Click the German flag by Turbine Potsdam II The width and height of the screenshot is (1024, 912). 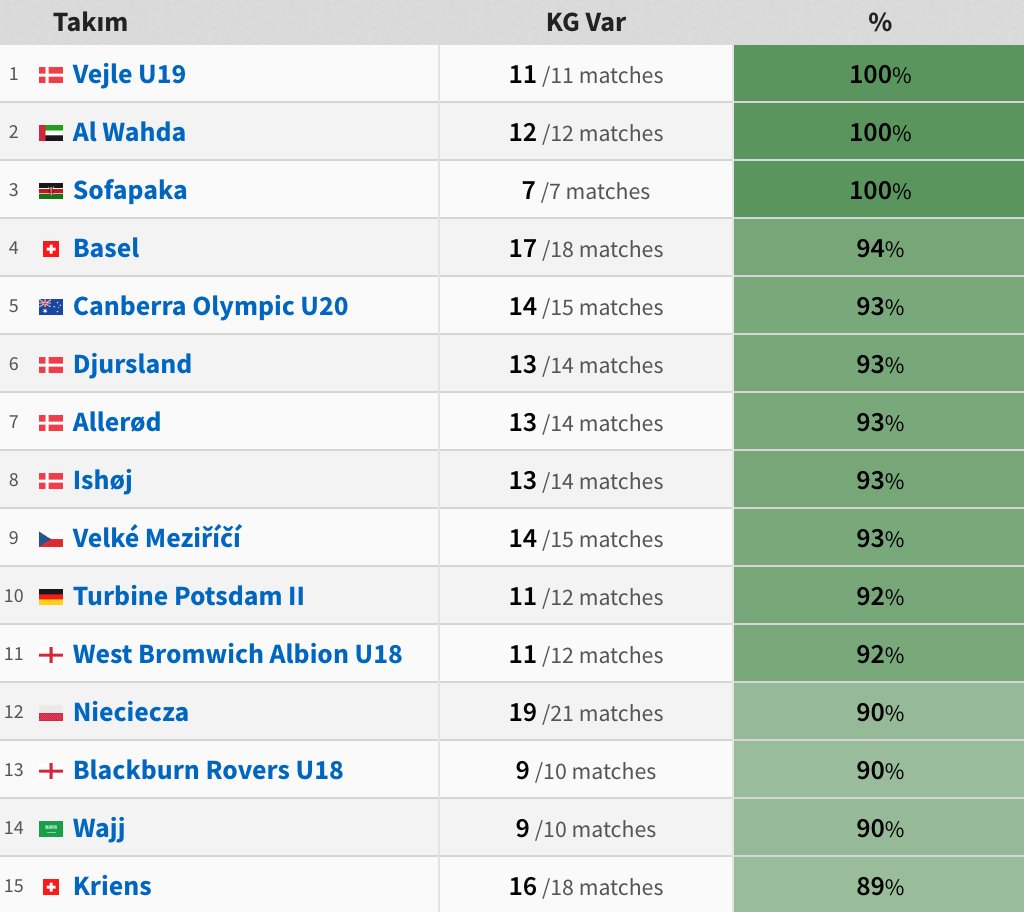51,597
